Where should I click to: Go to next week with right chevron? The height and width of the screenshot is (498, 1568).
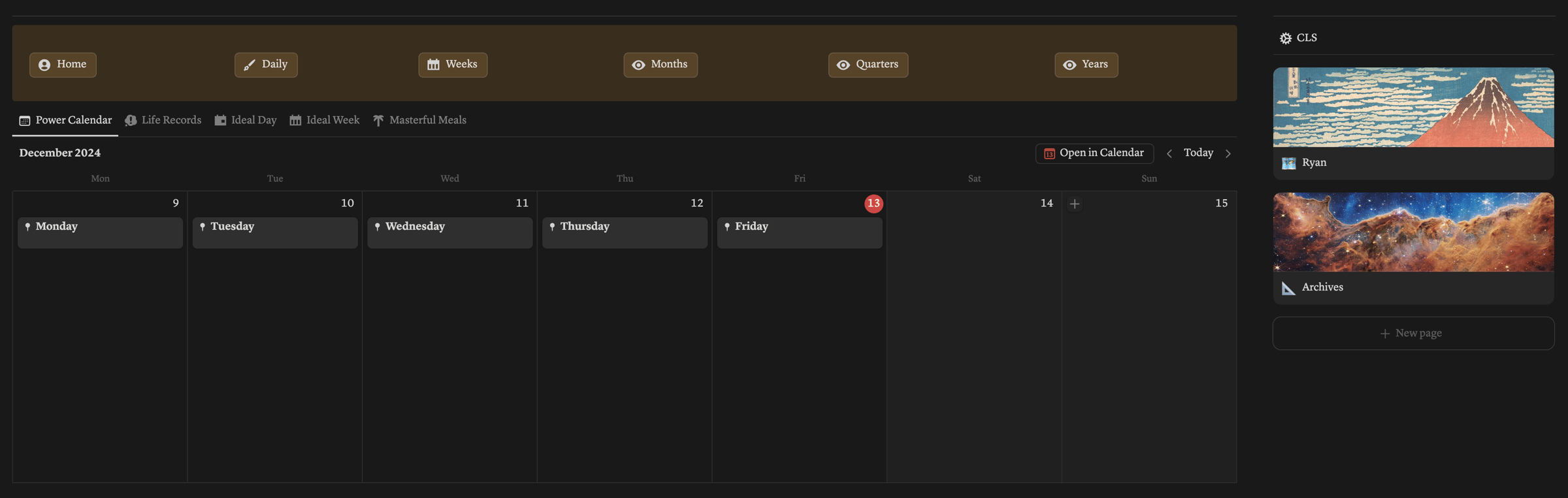(1228, 153)
